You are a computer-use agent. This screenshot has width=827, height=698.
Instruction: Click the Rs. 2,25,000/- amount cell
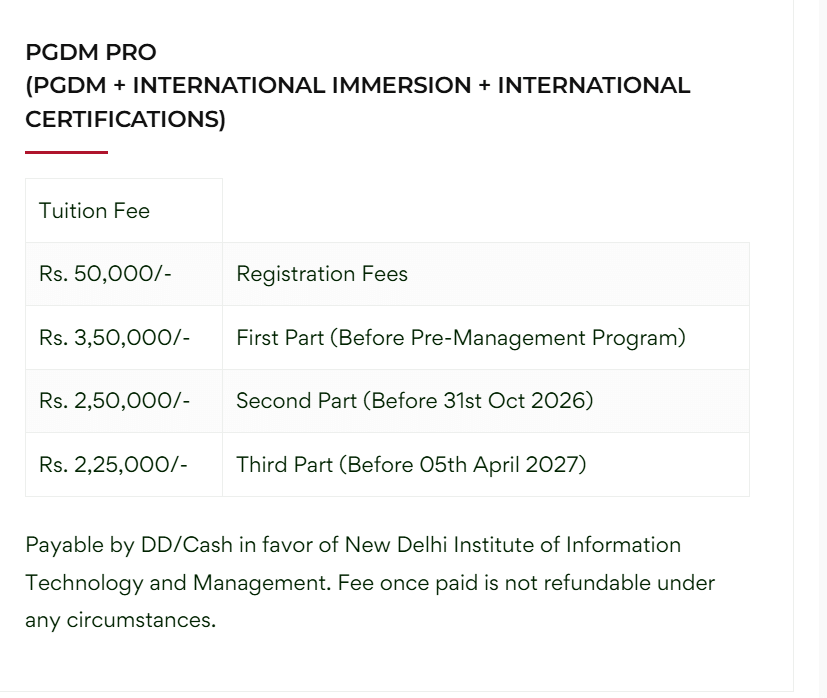pyautogui.click(x=113, y=465)
